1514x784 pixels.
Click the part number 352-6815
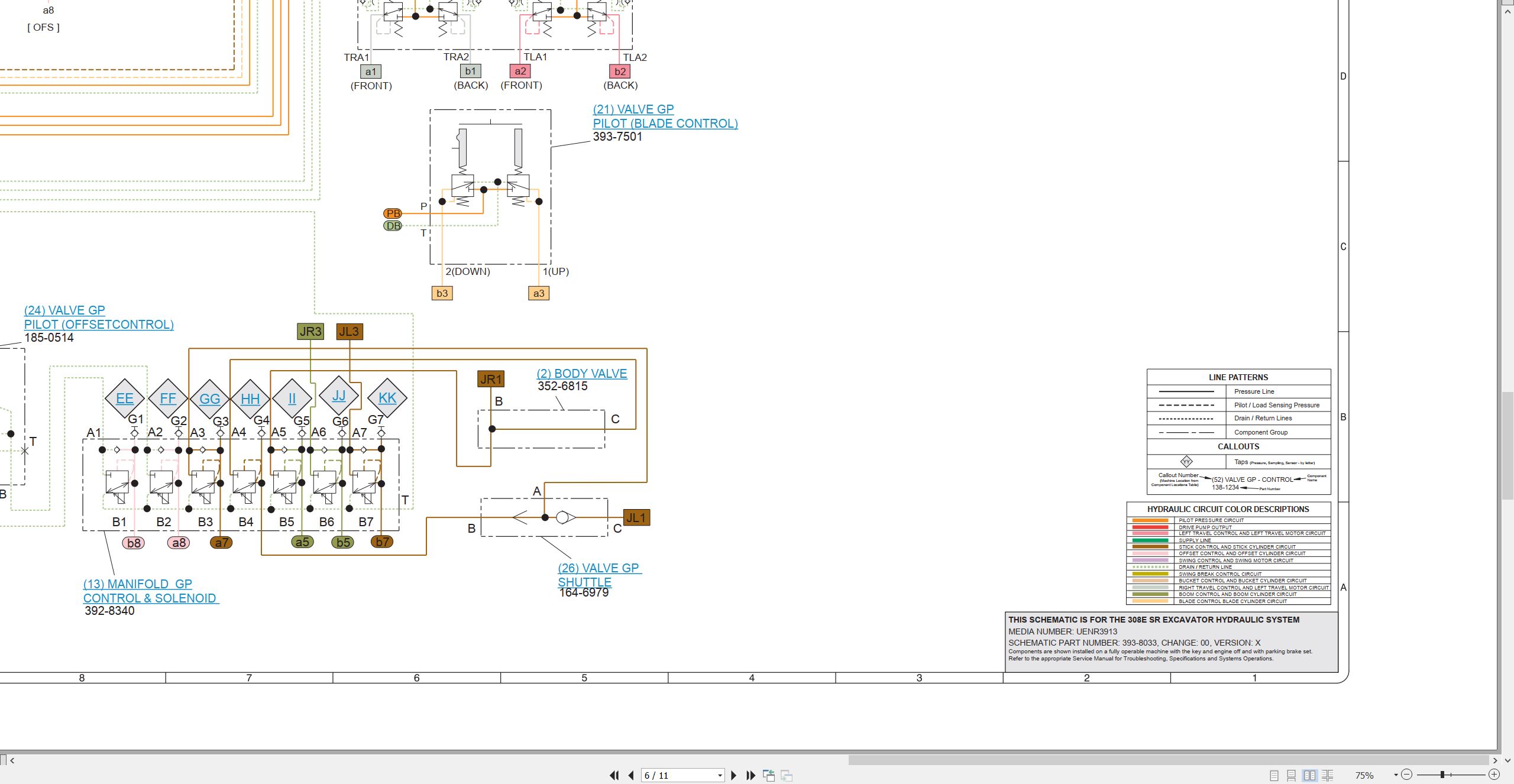click(x=562, y=386)
